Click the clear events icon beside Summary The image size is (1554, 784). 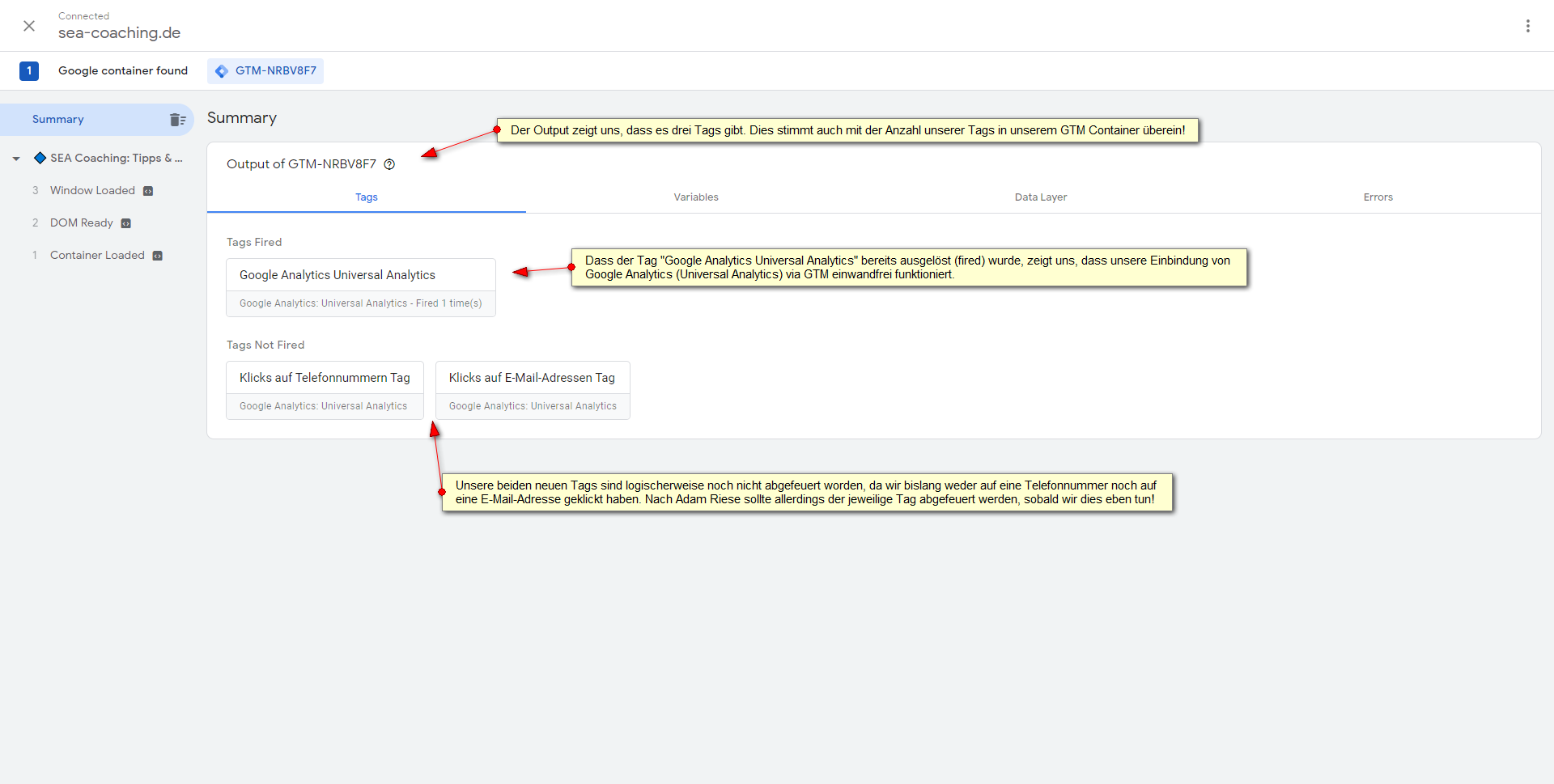[178, 120]
